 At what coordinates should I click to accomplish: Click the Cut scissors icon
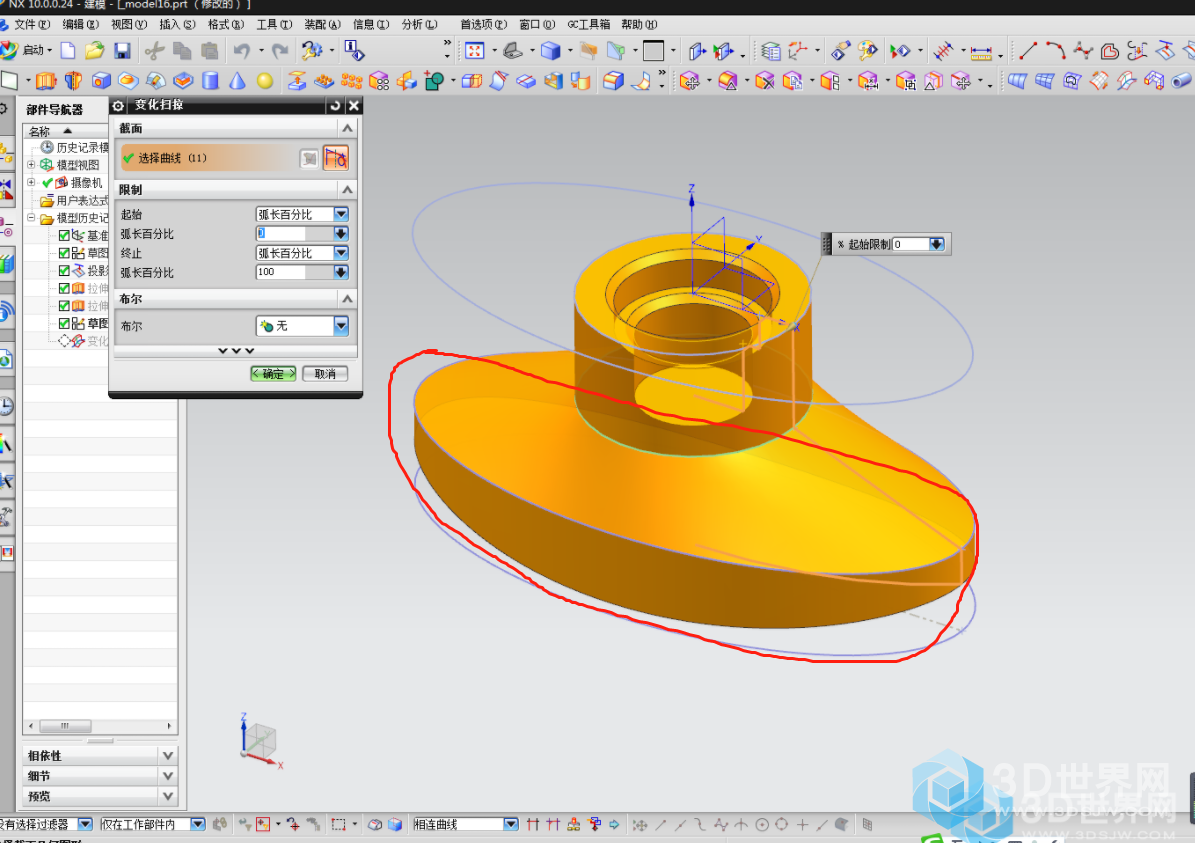click(154, 51)
